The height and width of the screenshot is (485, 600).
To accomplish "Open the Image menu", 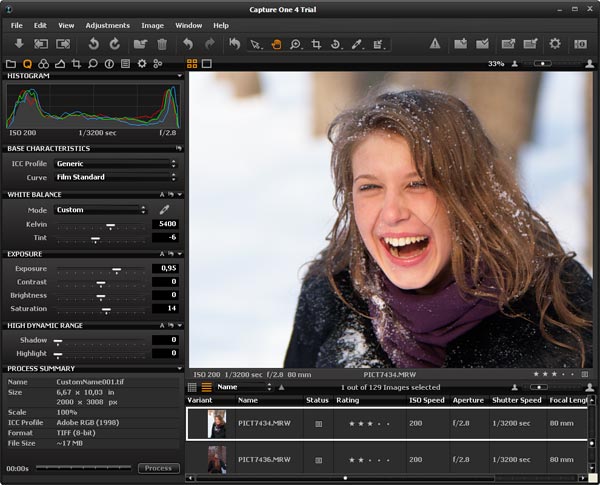I will coord(152,25).
